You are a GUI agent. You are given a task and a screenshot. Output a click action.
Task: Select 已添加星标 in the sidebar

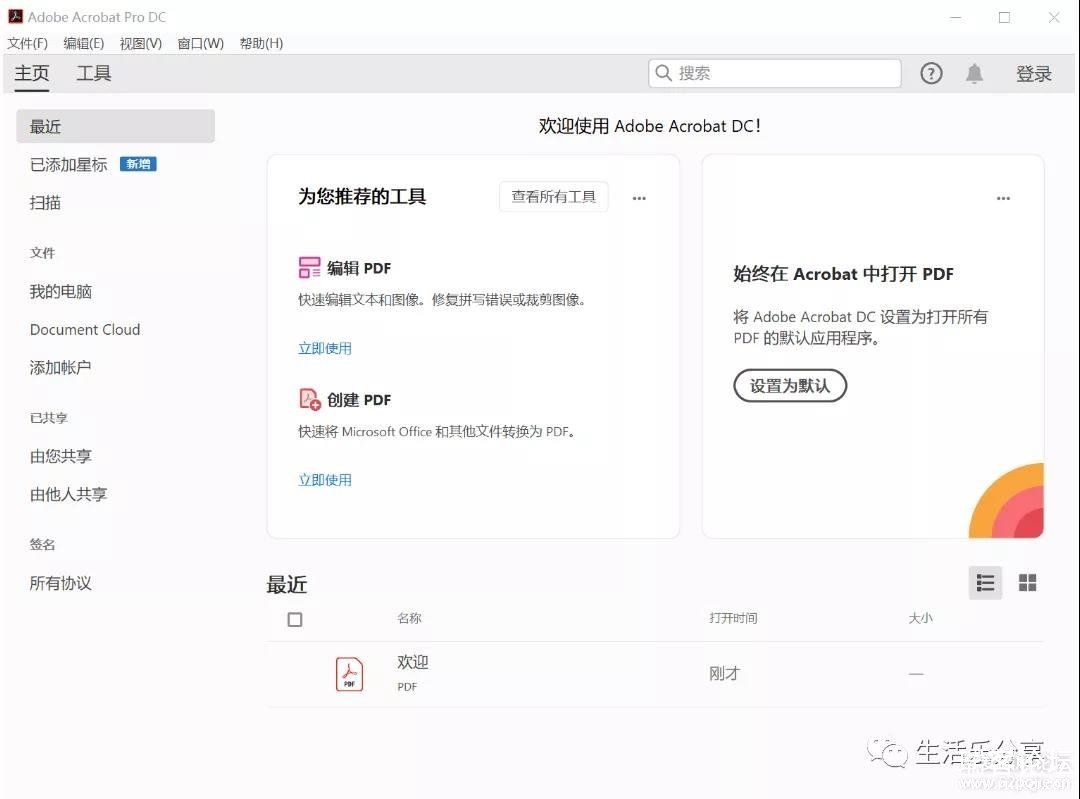[68, 165]
